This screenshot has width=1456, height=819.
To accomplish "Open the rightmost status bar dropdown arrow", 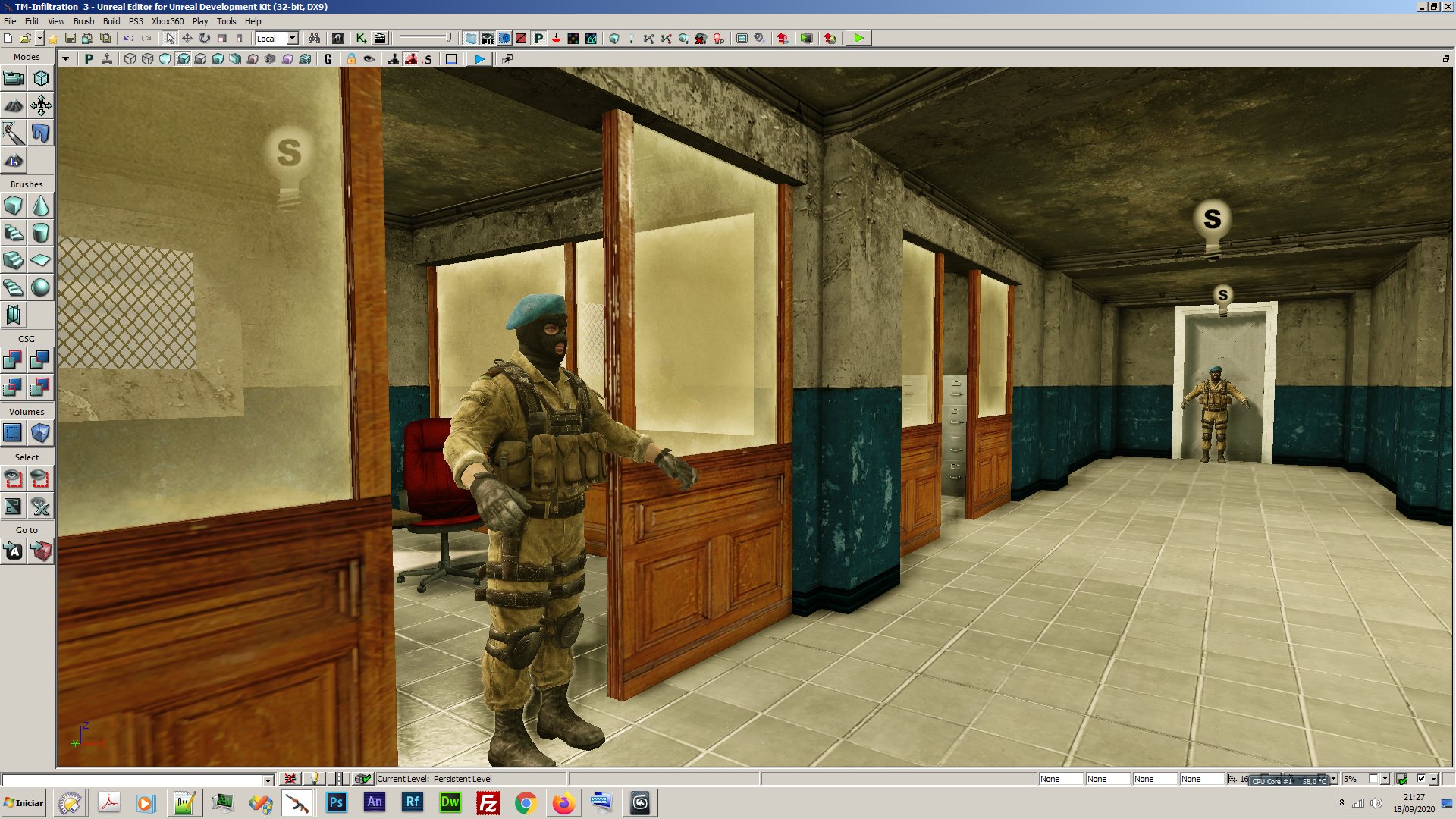I will 1433,779.
